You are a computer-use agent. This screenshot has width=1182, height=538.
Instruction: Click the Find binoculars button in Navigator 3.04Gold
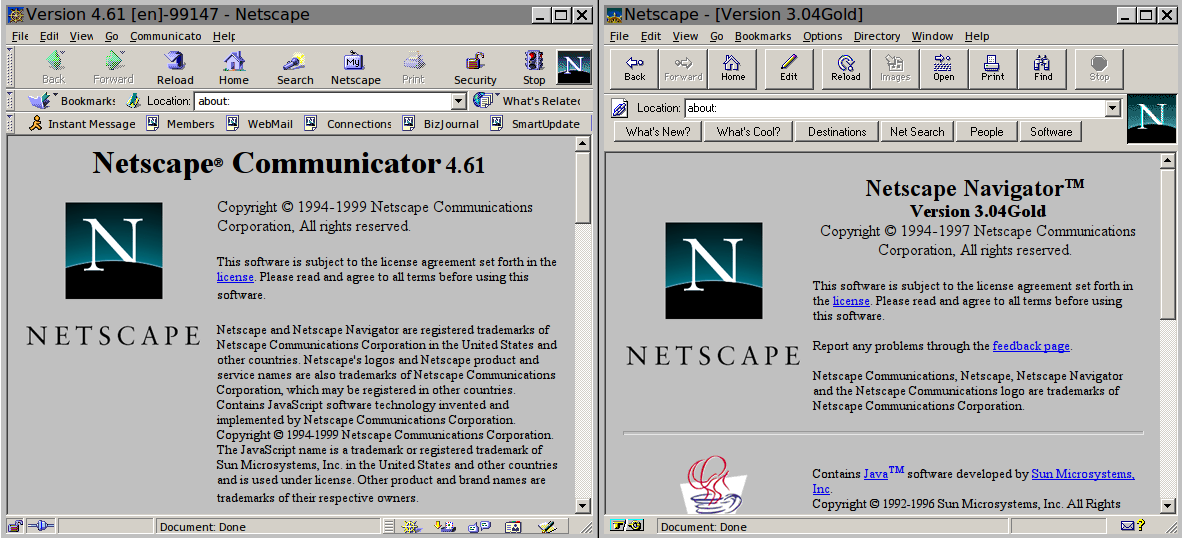tap(1042, 69)
